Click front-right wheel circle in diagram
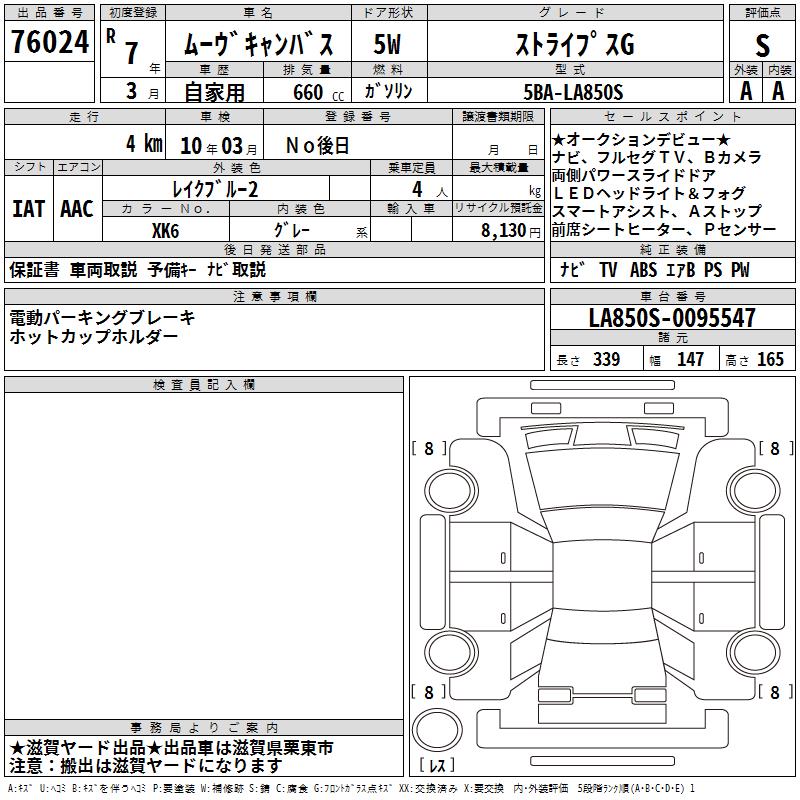This screenshot has height=800, width=800. click(x=754, y=492)
